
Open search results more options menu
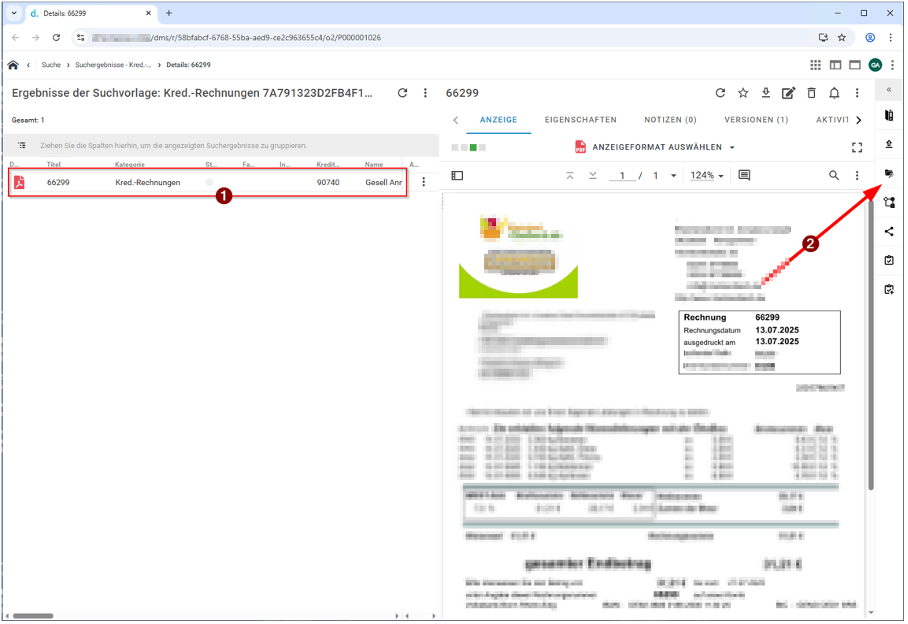(x=425, y=93)
